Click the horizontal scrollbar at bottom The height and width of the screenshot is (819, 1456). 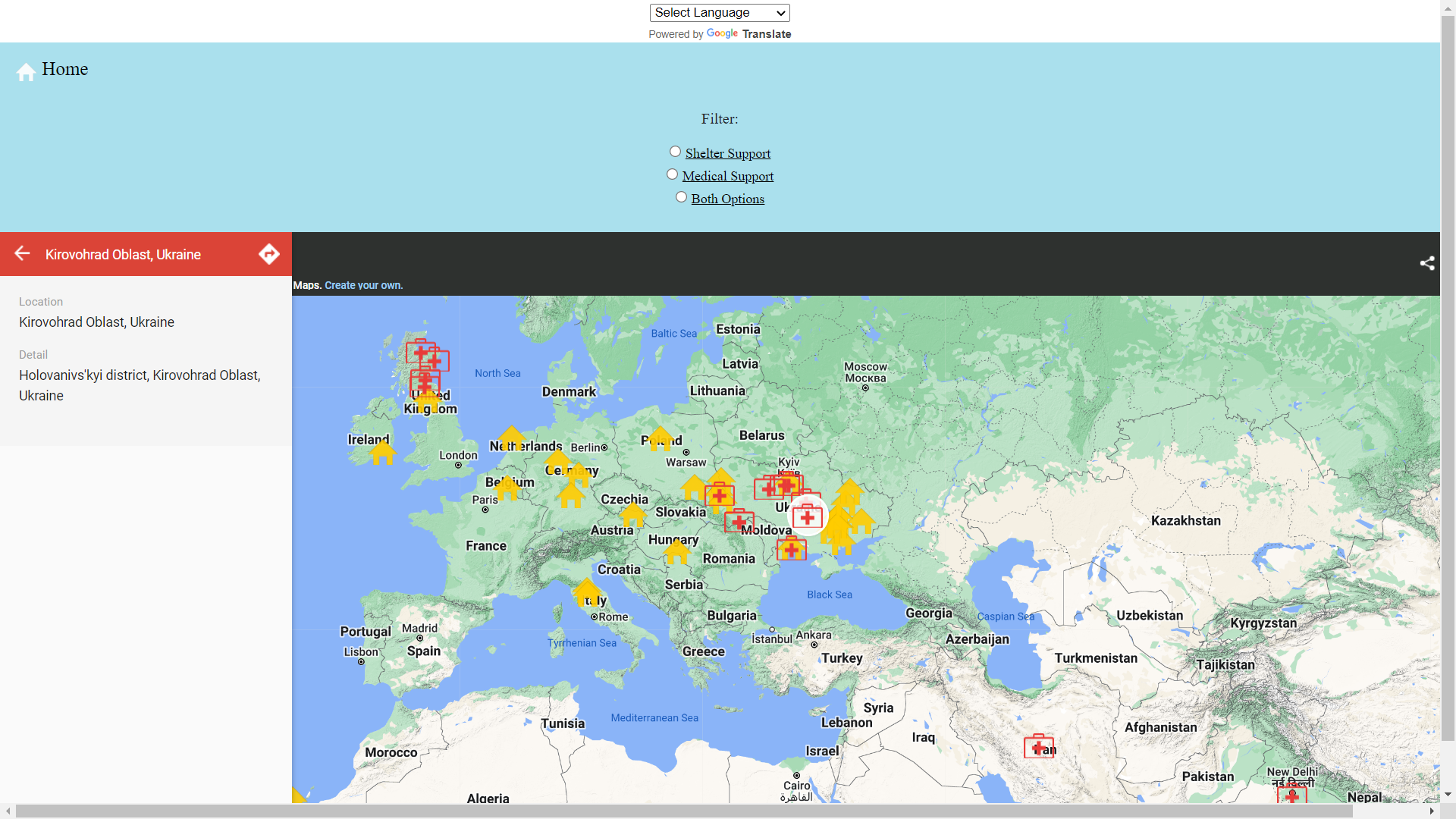click(x=682, y=811)
